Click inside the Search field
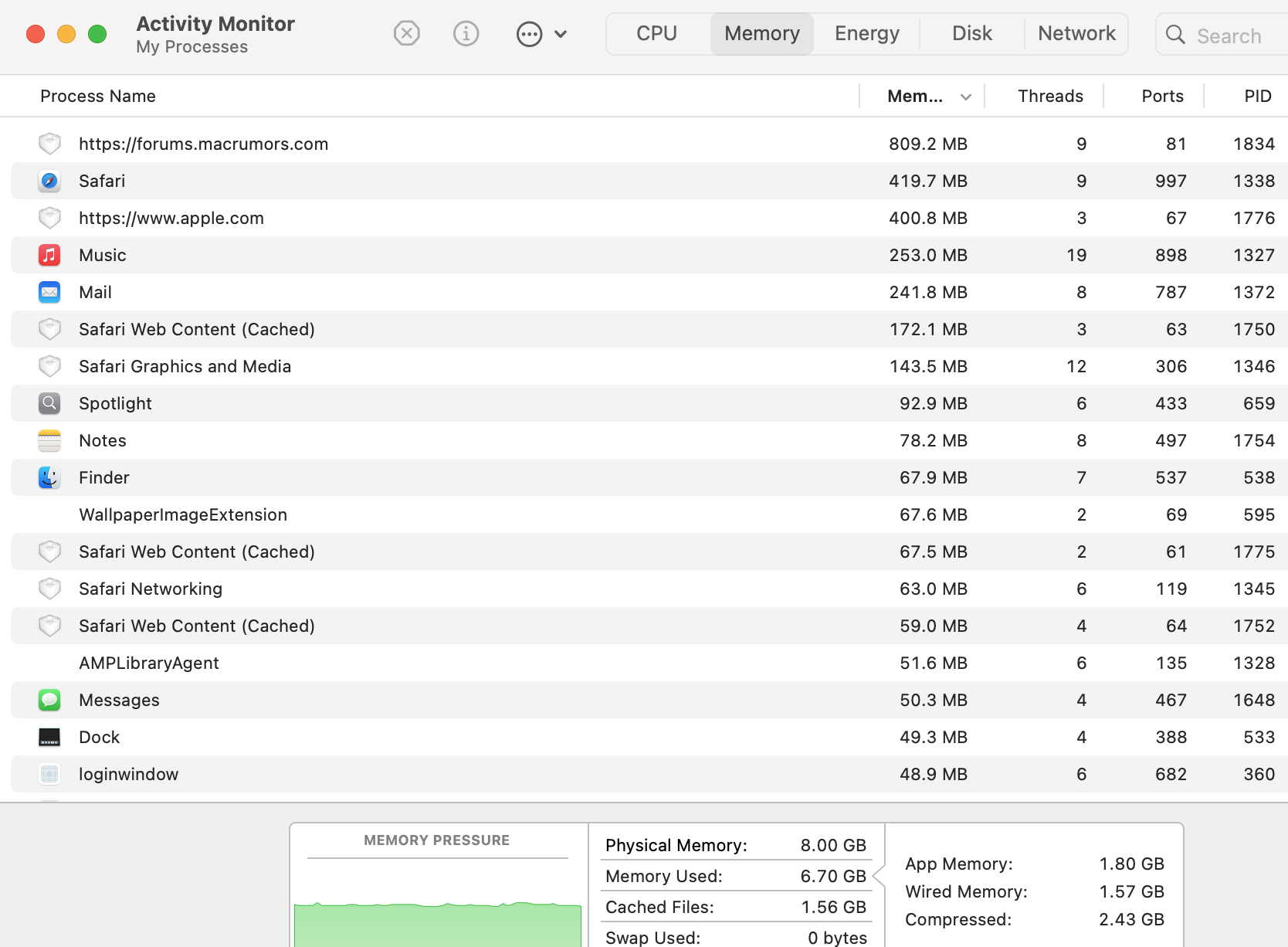Screen dimensions: 1288x947 point(1228,36)
